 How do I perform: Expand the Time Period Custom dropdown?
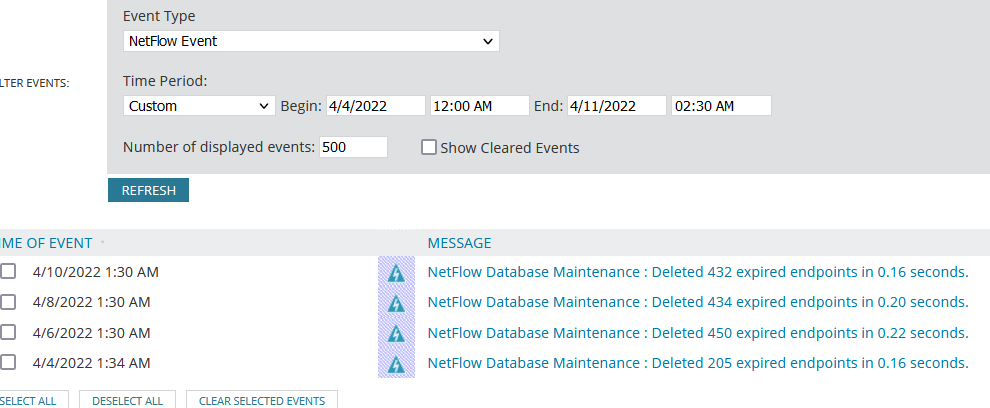pos(199,106)
